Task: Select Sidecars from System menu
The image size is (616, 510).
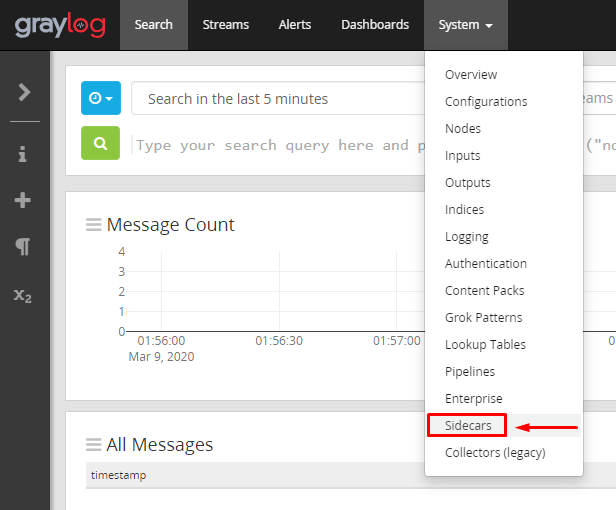Action: coord(467,426)
